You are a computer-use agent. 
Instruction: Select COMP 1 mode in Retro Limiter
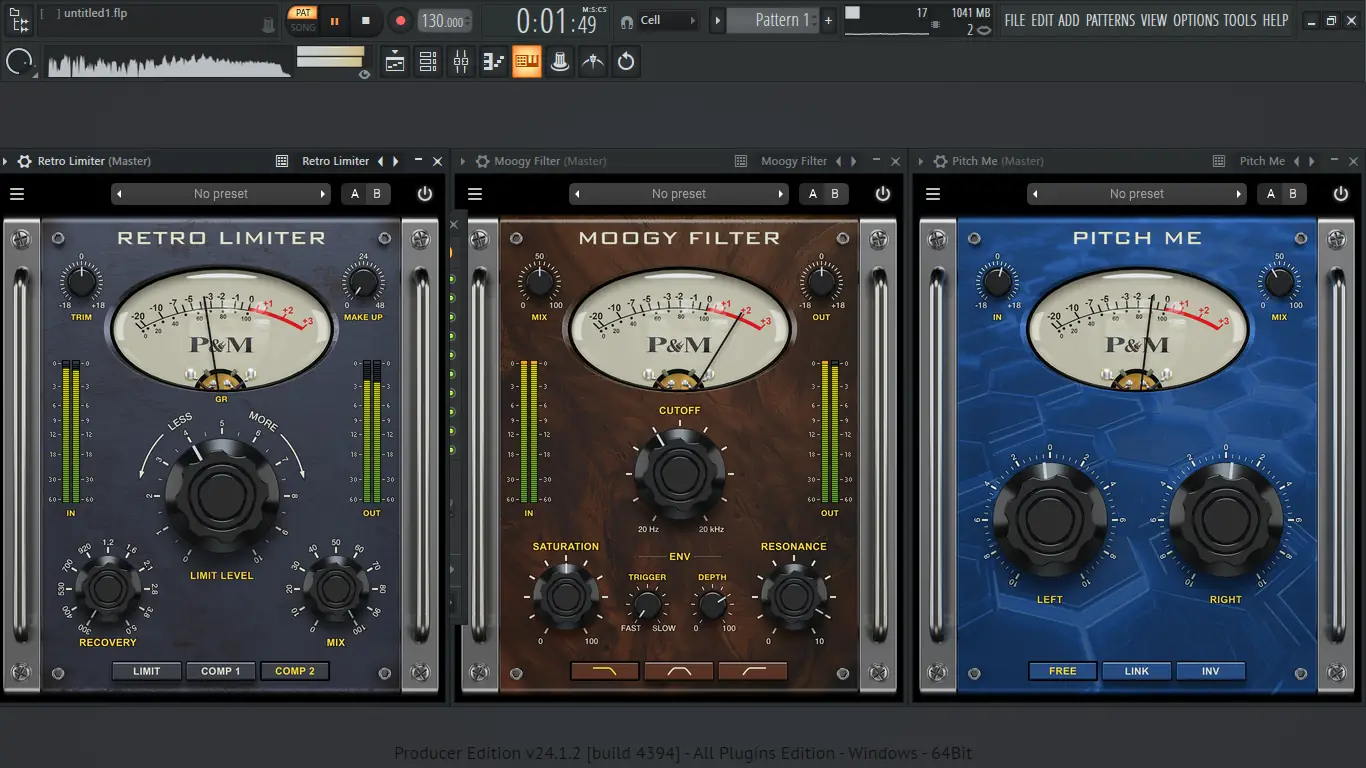click(x=221, y=671)
